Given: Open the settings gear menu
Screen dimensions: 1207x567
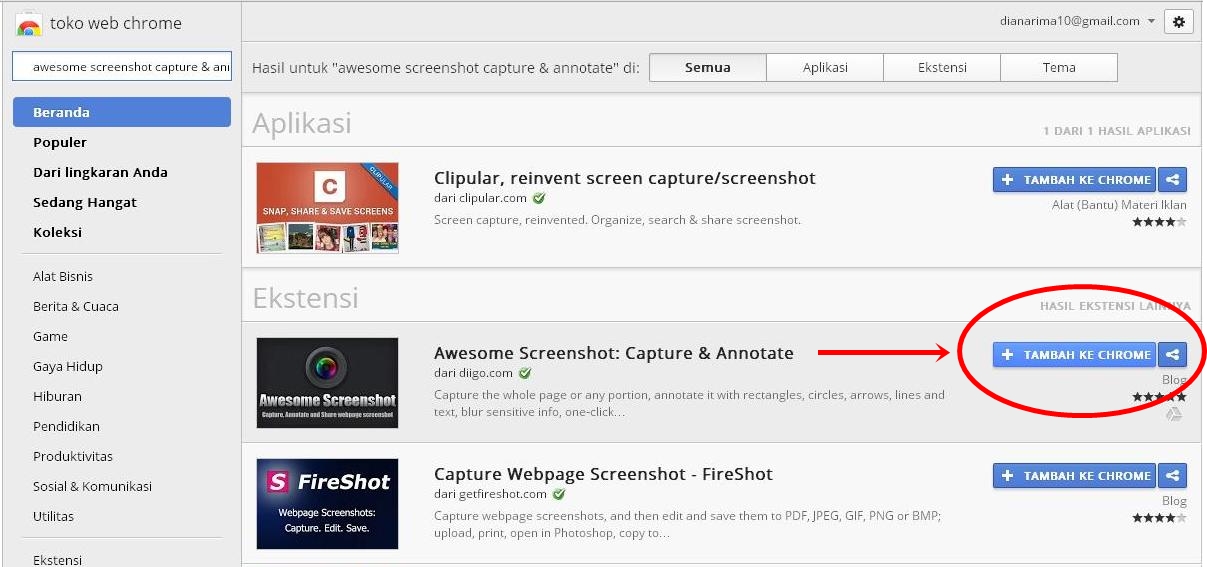Looking at the screenshot, I should [1179, 22].
